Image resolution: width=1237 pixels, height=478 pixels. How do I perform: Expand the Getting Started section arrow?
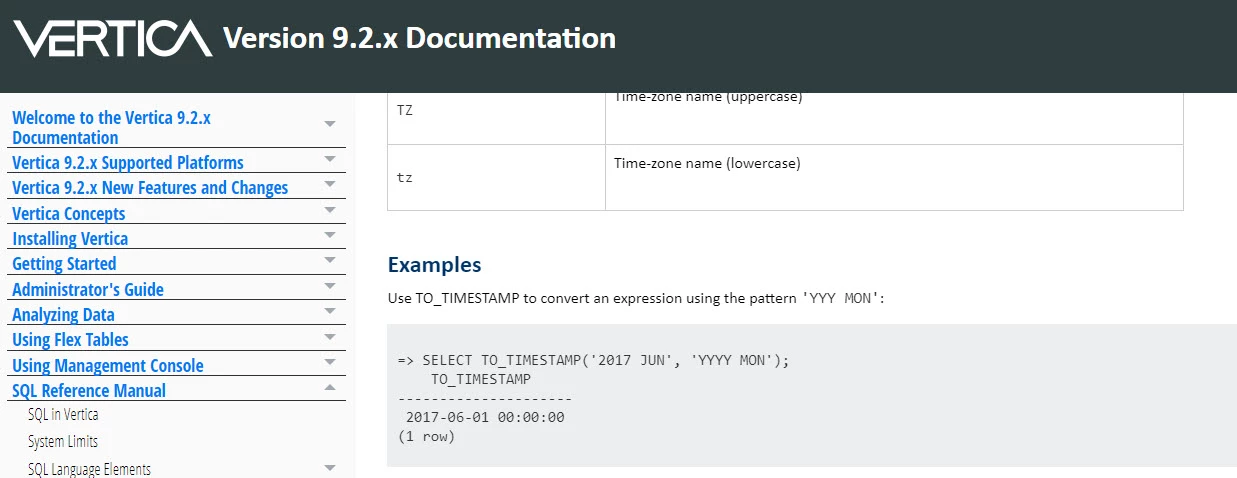click(x=330, y=260)
